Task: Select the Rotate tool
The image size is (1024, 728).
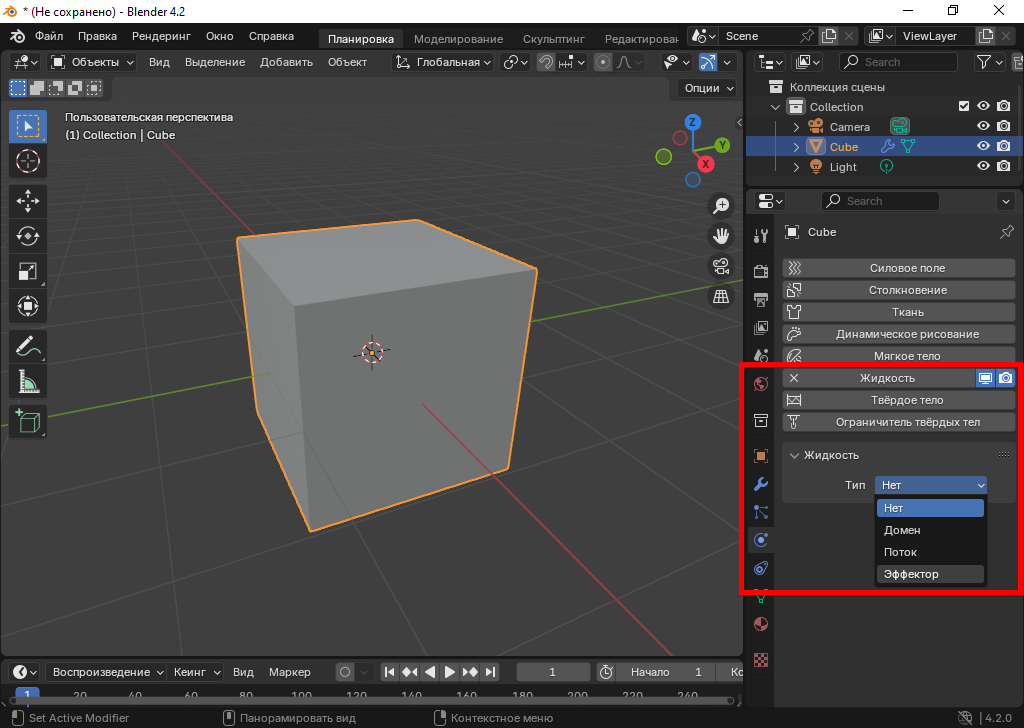Action: click(x=28, y=235)
